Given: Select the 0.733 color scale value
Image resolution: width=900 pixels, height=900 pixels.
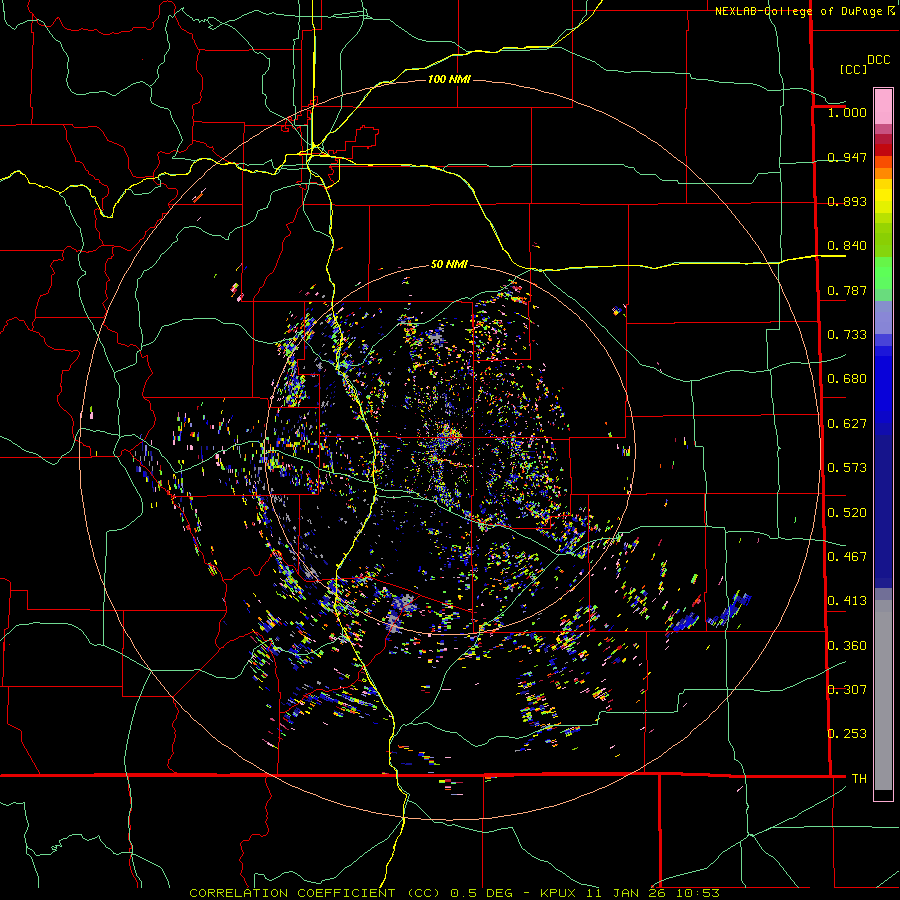Looking at the screenshot, I should tap(847, 335).
